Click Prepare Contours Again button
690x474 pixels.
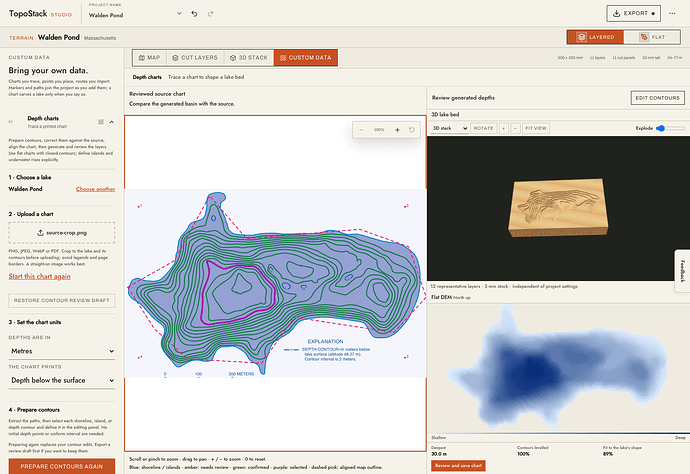coord(62,466)
